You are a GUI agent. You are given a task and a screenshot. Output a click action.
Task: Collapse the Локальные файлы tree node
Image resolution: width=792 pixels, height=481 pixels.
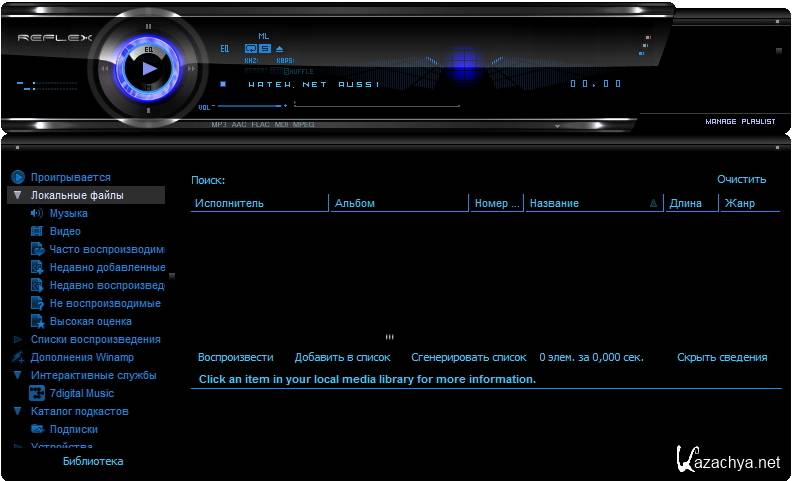point(18,195)
